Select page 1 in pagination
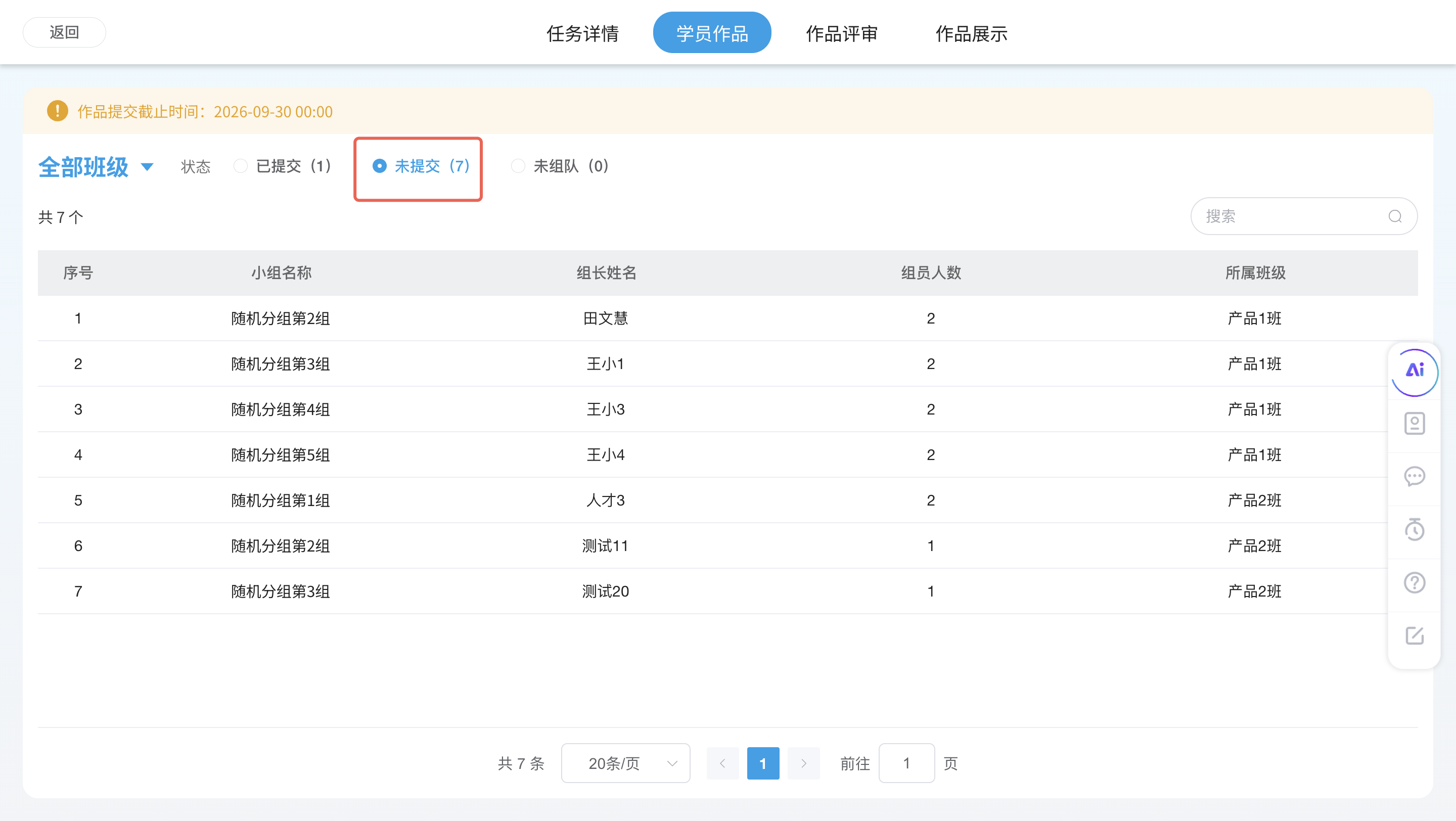 click(762, 763)
